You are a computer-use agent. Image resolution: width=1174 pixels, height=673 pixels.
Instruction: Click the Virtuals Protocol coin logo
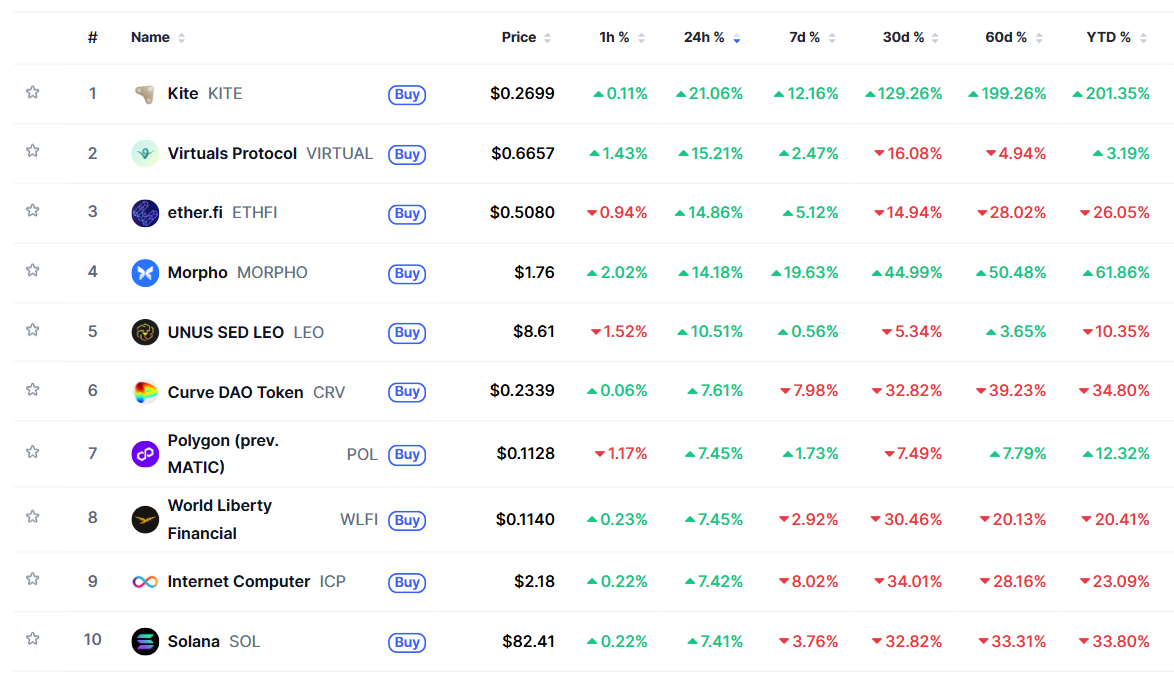coord(145,154)
